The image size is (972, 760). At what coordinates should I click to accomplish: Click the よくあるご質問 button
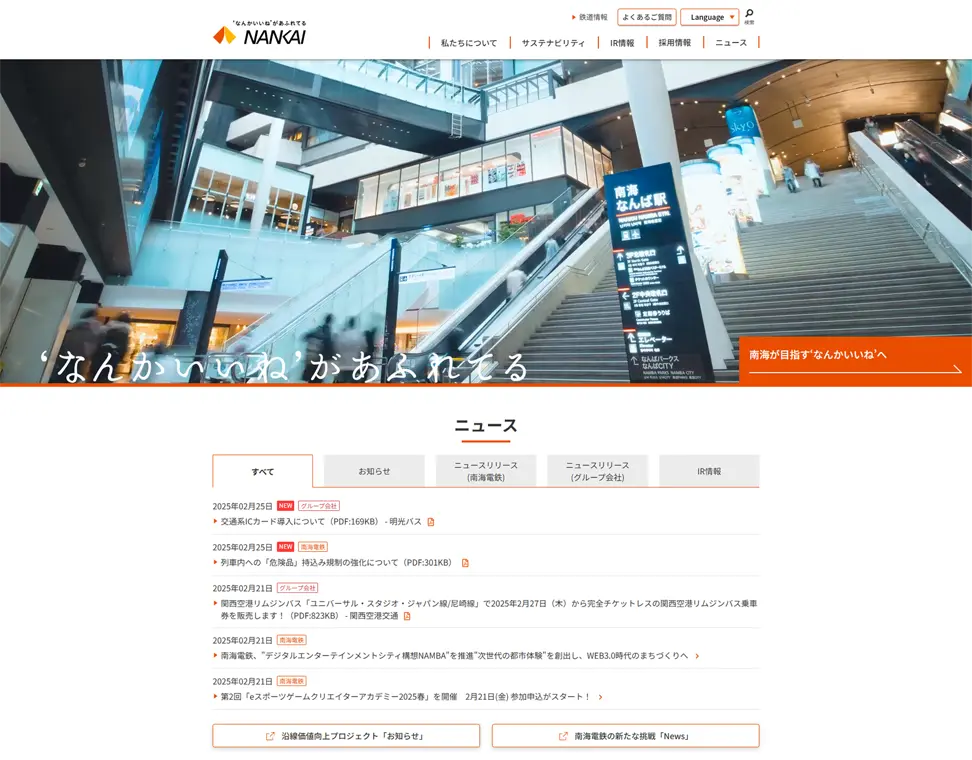pos(647,17)
